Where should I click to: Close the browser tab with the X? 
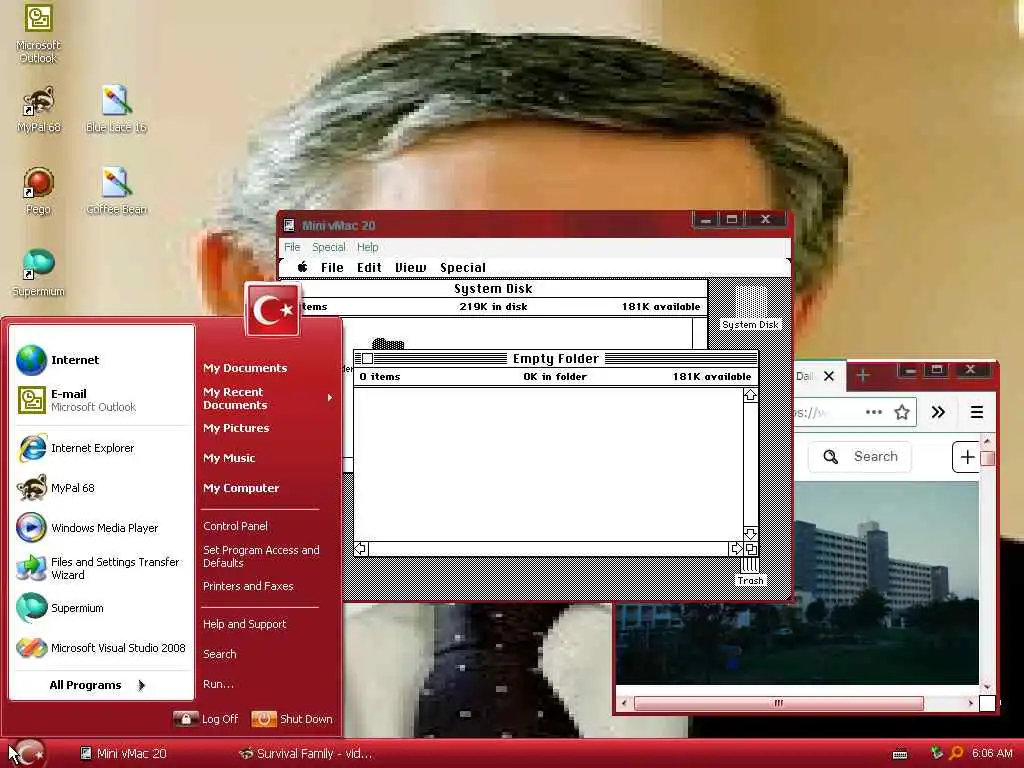(x=829, y=376)
